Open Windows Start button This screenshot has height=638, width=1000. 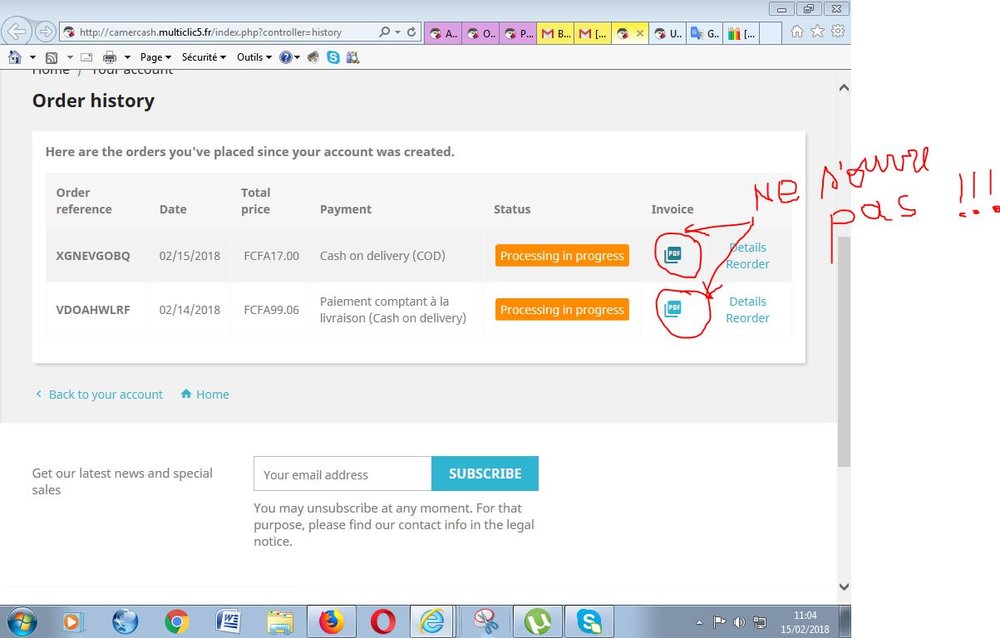tap(22, 621)
